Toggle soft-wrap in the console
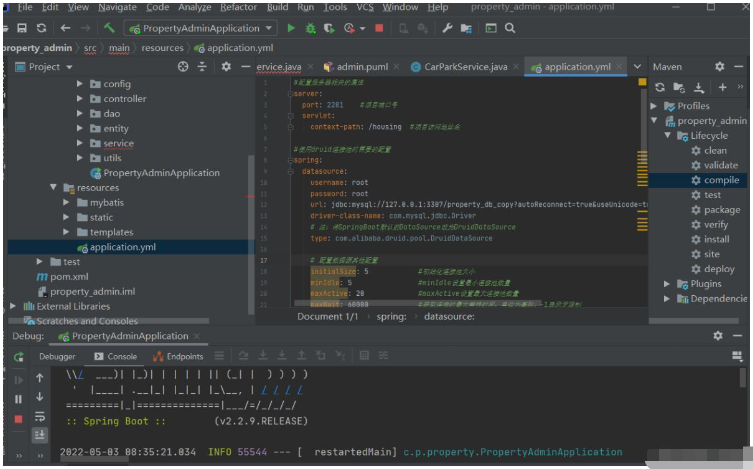 point(40,416)
